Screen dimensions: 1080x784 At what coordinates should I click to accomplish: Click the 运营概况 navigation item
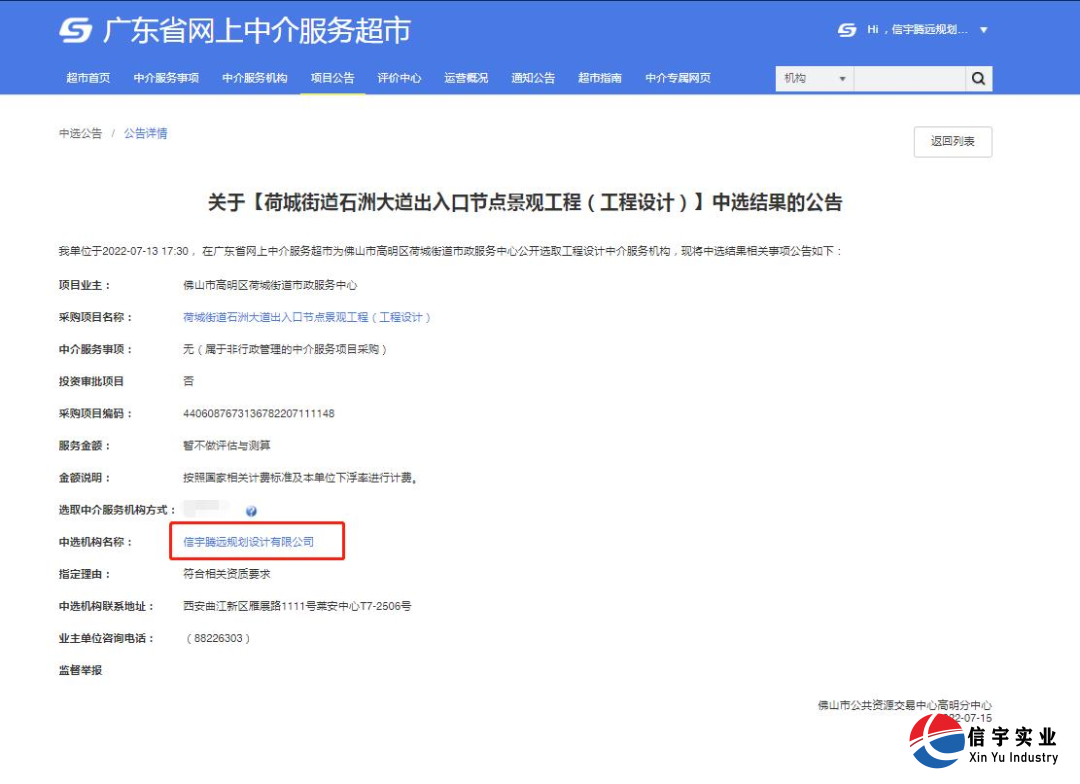(x=466, y=78)
